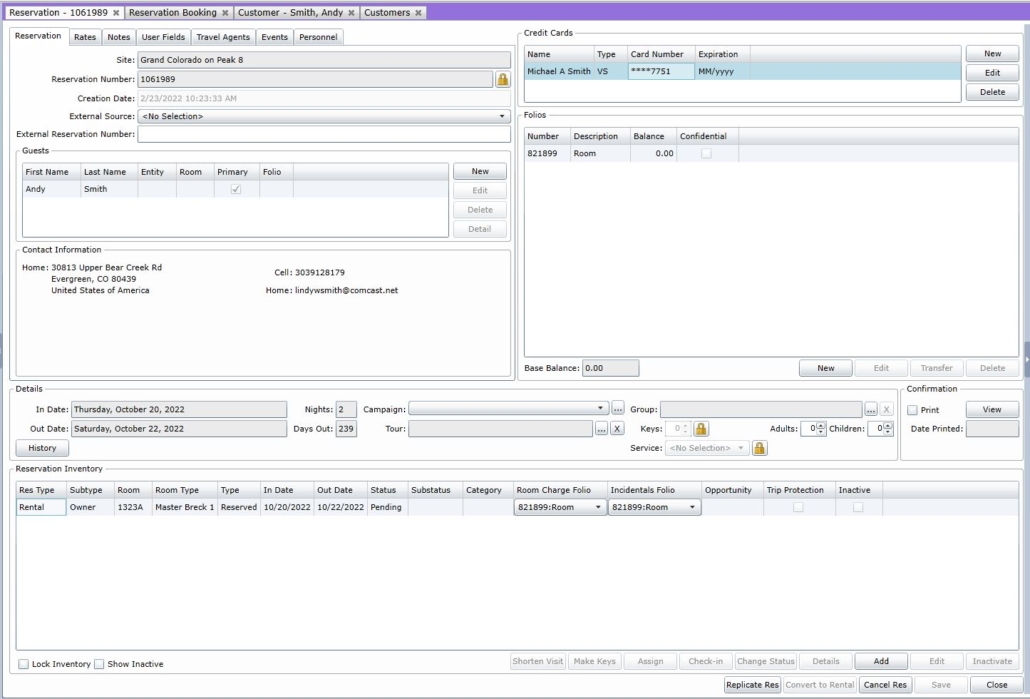The height and width of the screenshot is (699, 1030).
Task: Open the External Source dropdown
Action: point(324,116)
